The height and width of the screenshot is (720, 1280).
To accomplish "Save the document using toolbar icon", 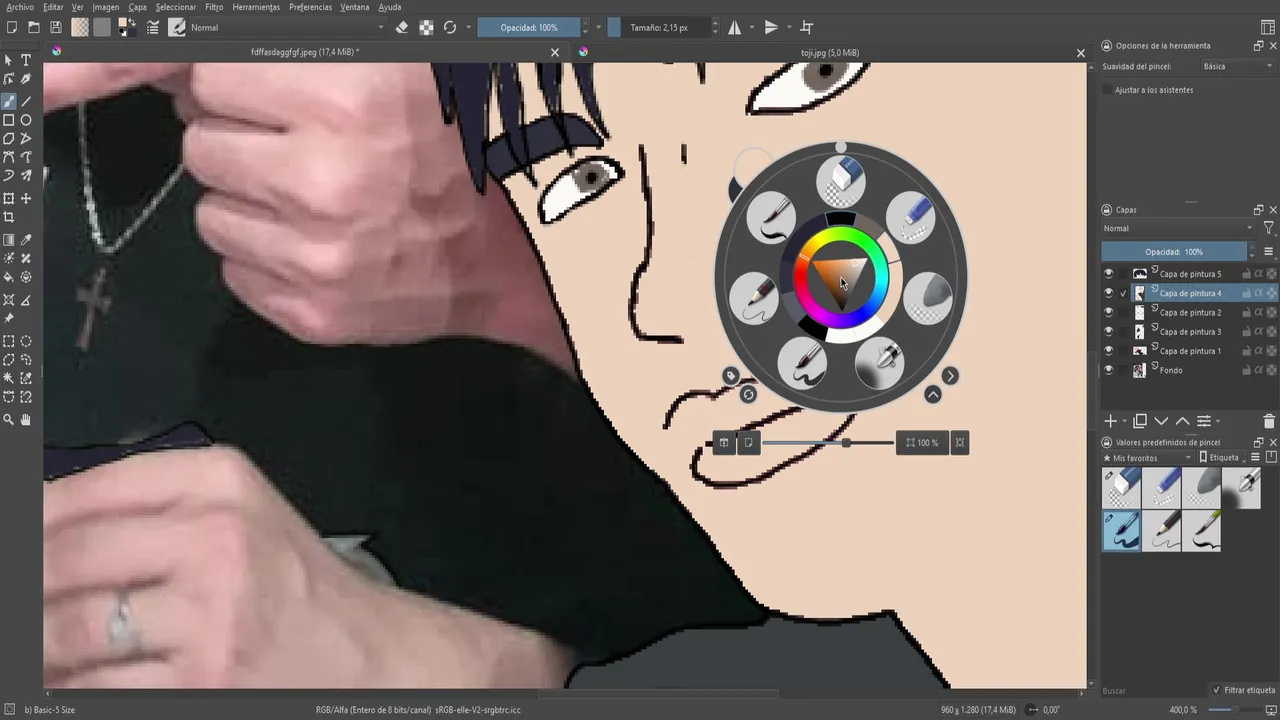I will pos(56,27).
